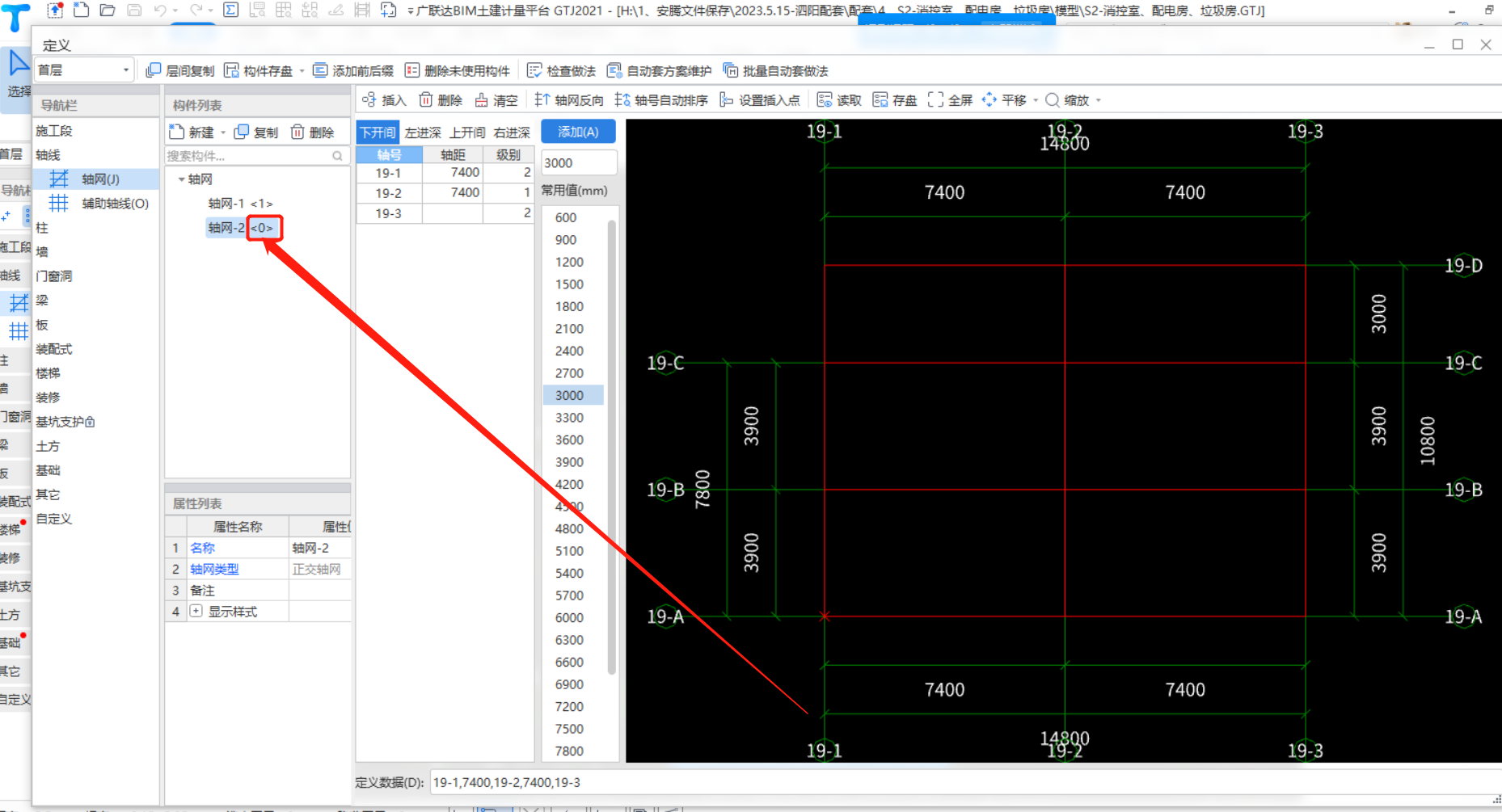Switch to the 上开间 tab
This screenshot has width=1502, height=812.
pos(467,133)
